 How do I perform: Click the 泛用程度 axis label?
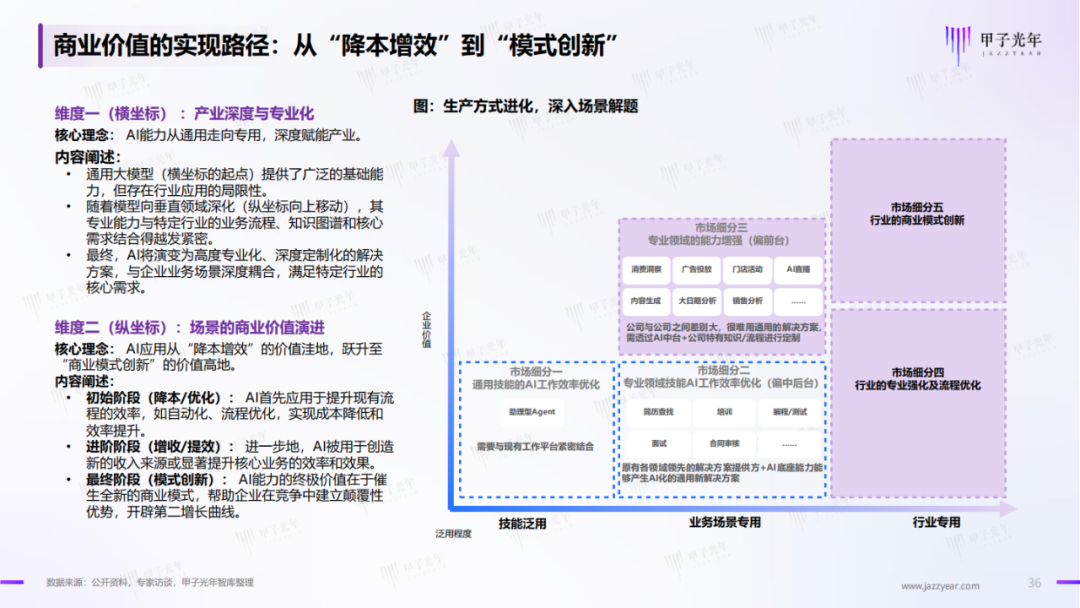(x=453, y=534)
